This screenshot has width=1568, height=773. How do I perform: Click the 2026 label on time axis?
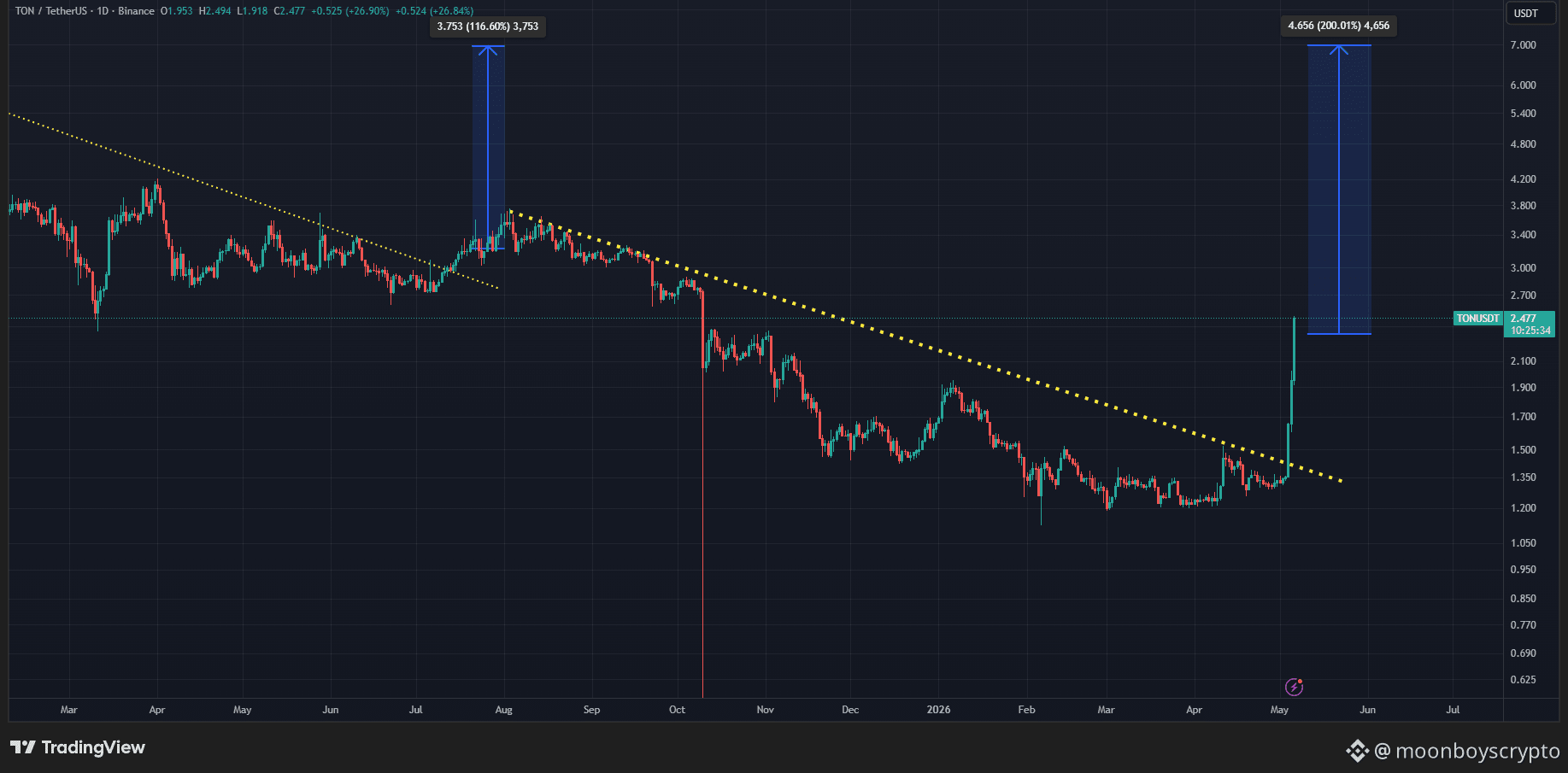click(x=938, y=710)
